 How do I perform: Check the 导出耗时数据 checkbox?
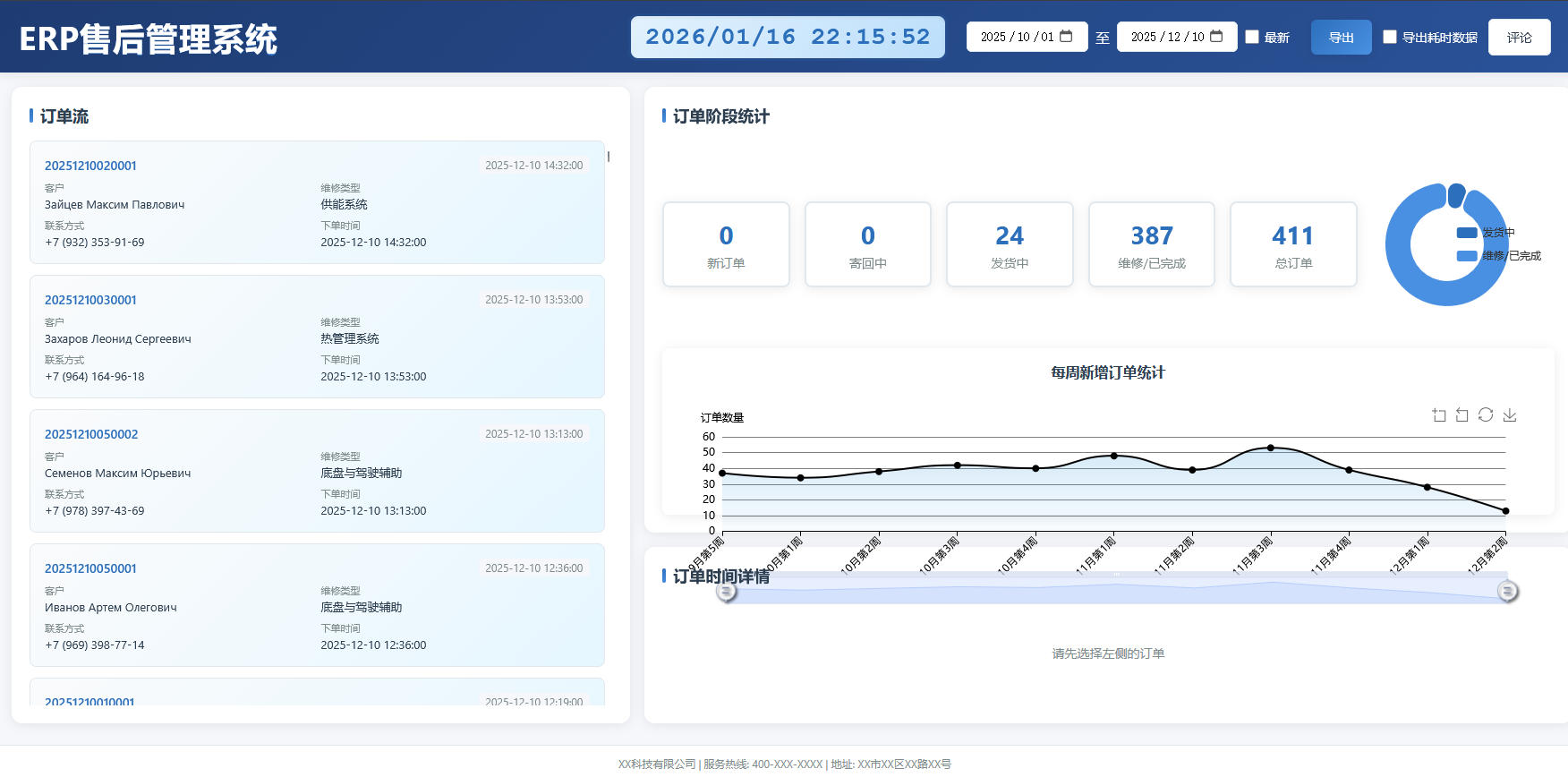pyautogui.click(x=1390, y=37)
